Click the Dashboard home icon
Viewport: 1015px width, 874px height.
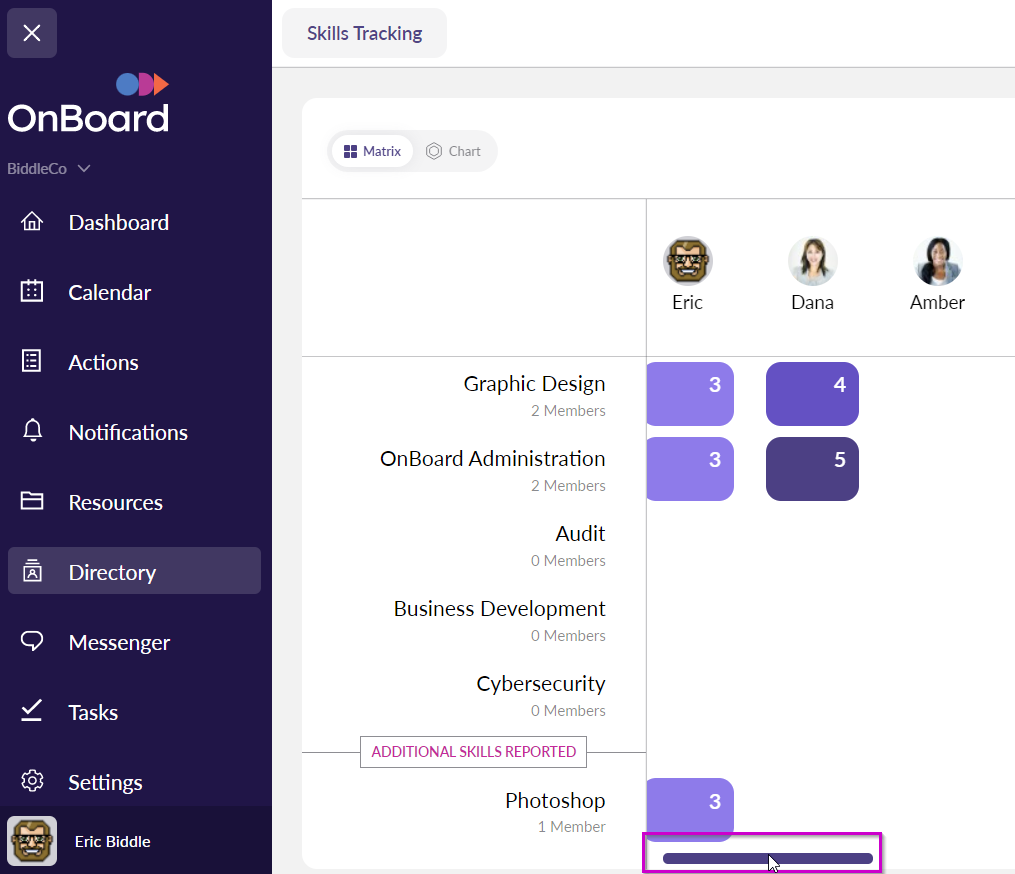coord(32,222)
